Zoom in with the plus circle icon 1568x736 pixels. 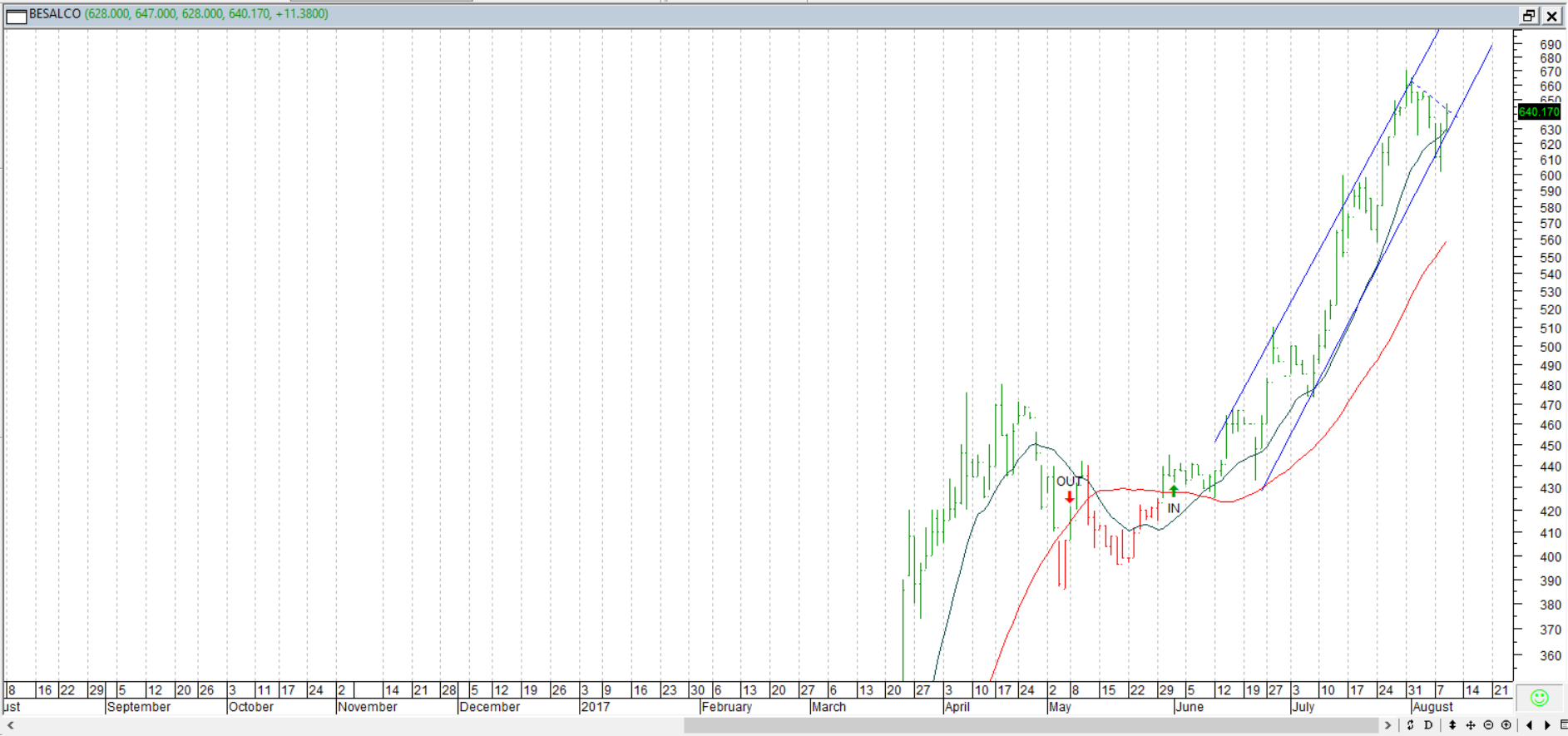tap(1506, 725)
